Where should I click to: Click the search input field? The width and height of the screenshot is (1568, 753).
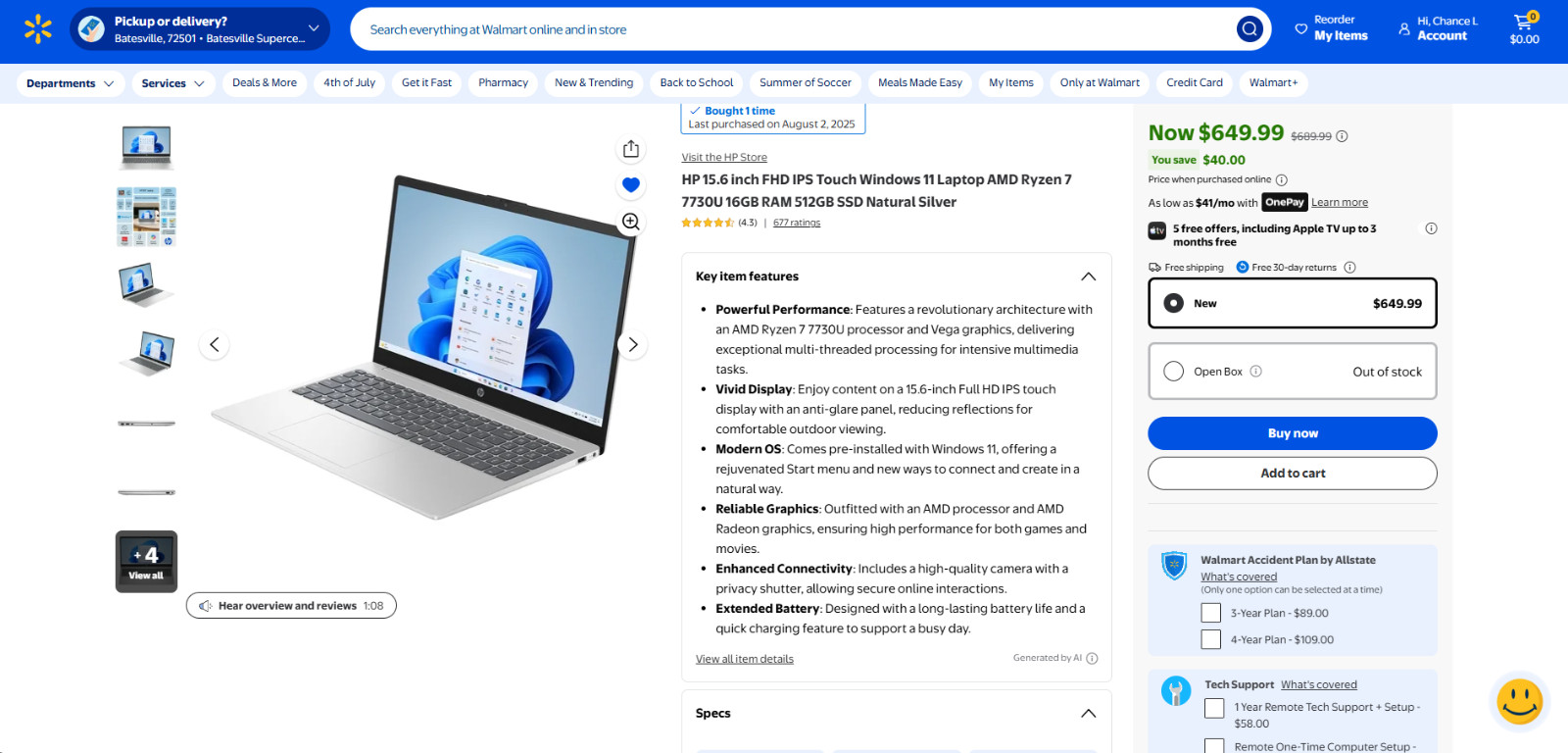pyautogui.click(x=794, y=29)
